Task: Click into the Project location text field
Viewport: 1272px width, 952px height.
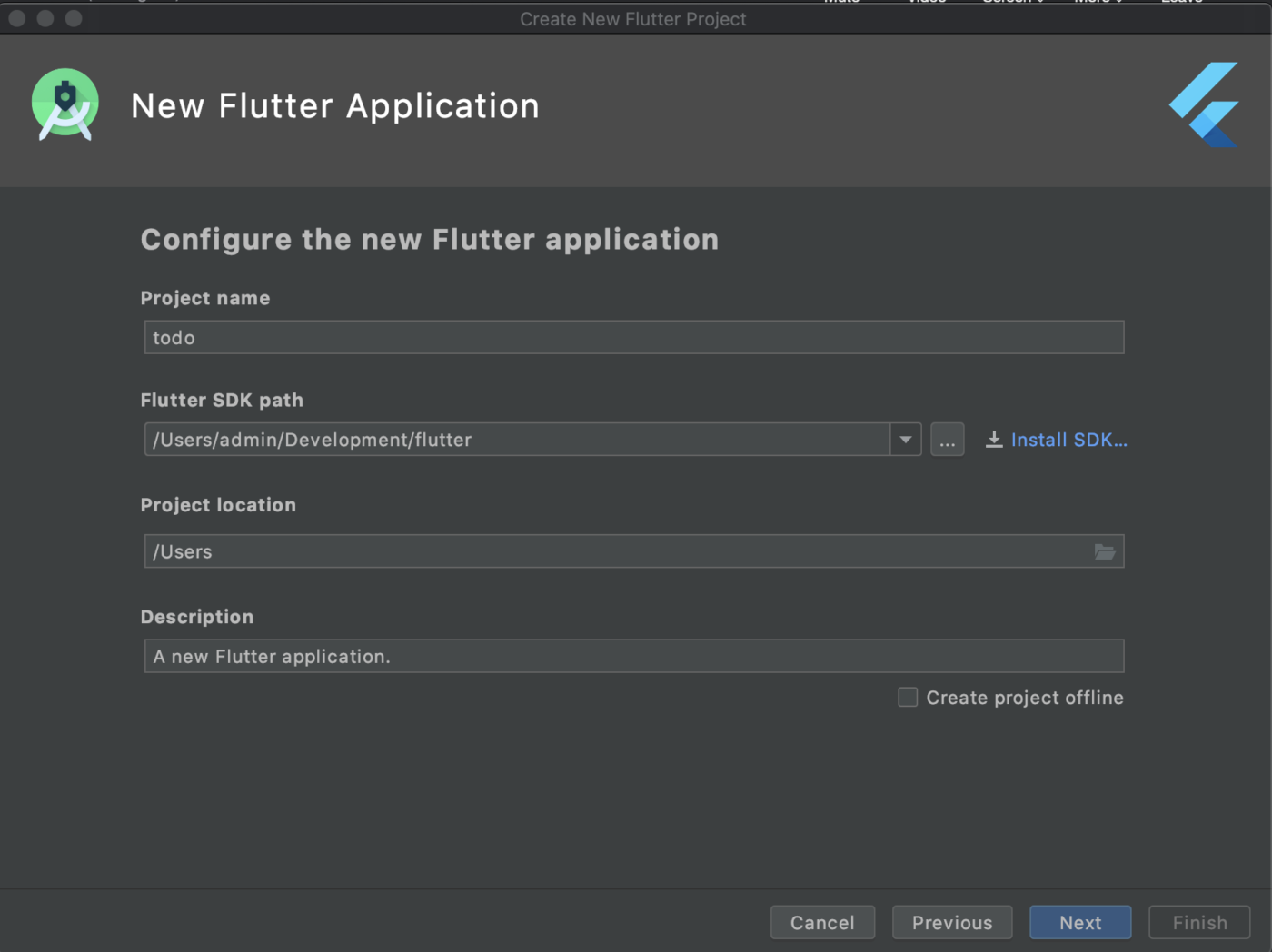Action: (618, 551)
